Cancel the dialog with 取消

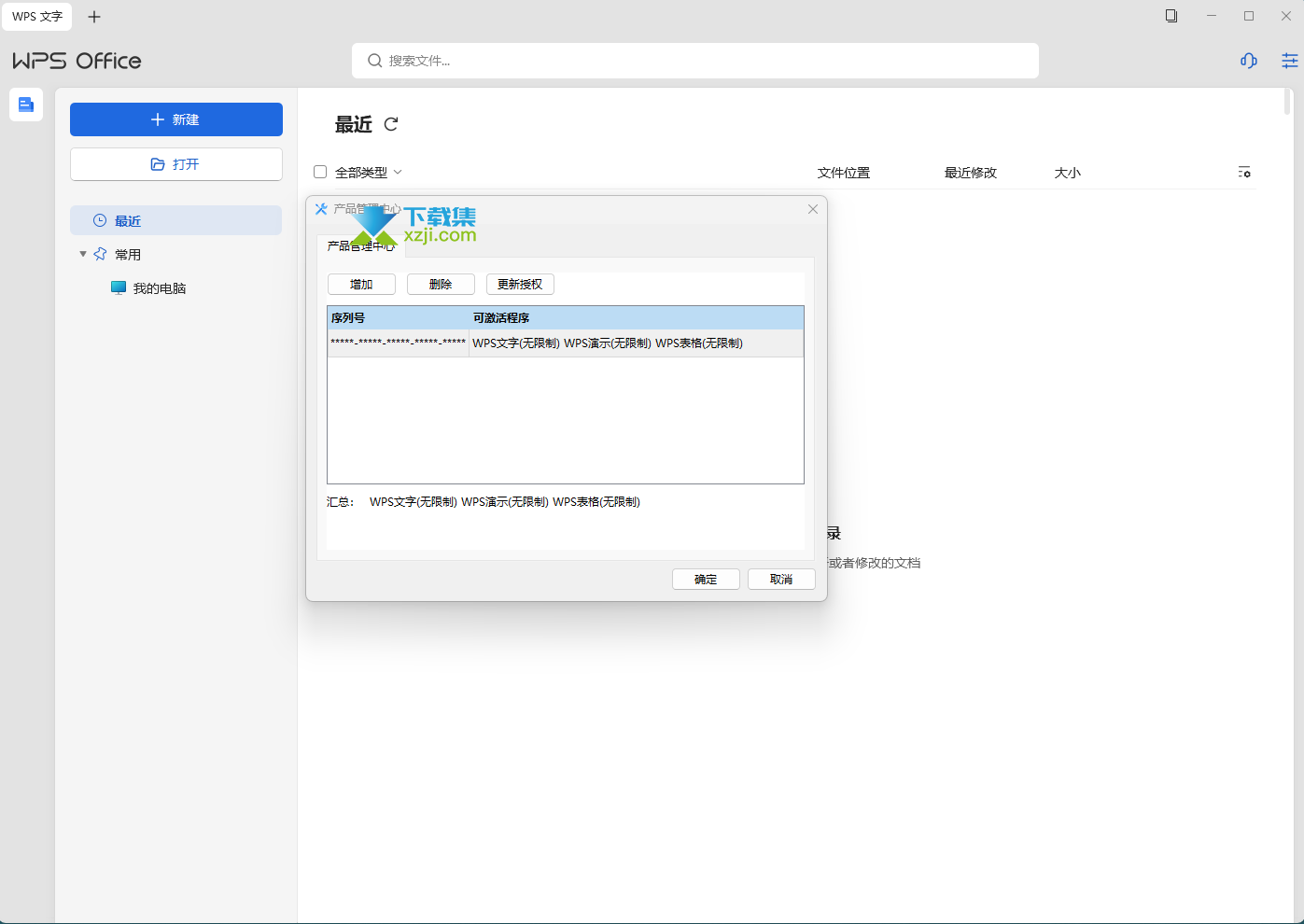(x=781, y=580)
